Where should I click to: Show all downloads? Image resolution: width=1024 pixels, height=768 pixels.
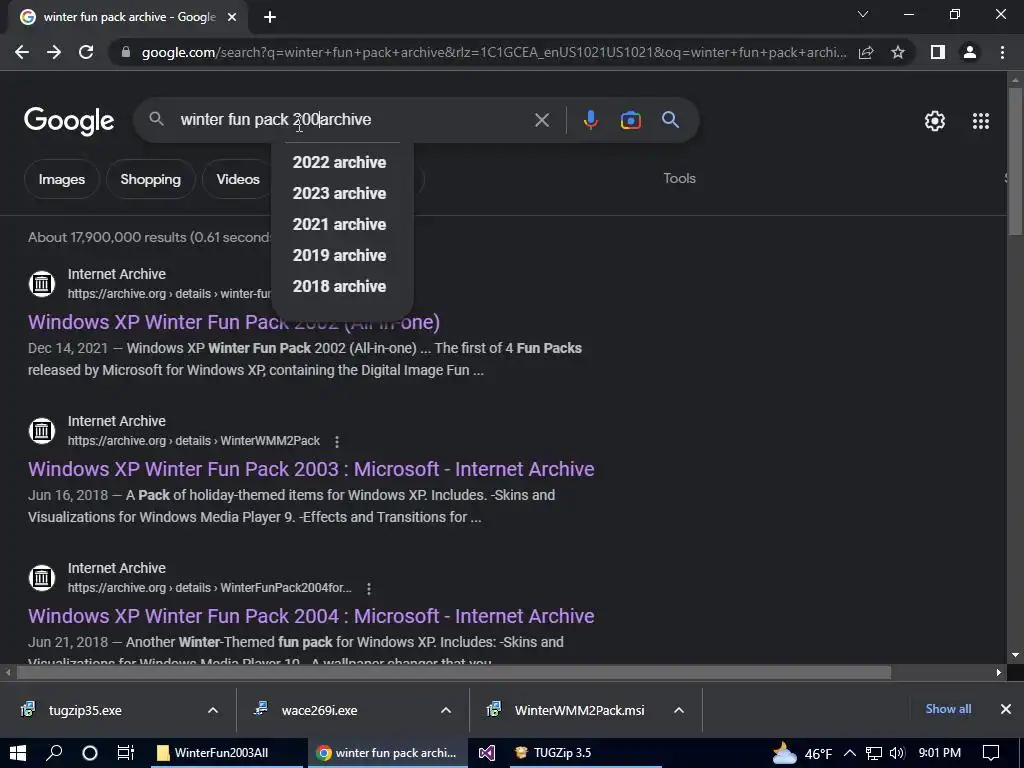click(948, 709)
